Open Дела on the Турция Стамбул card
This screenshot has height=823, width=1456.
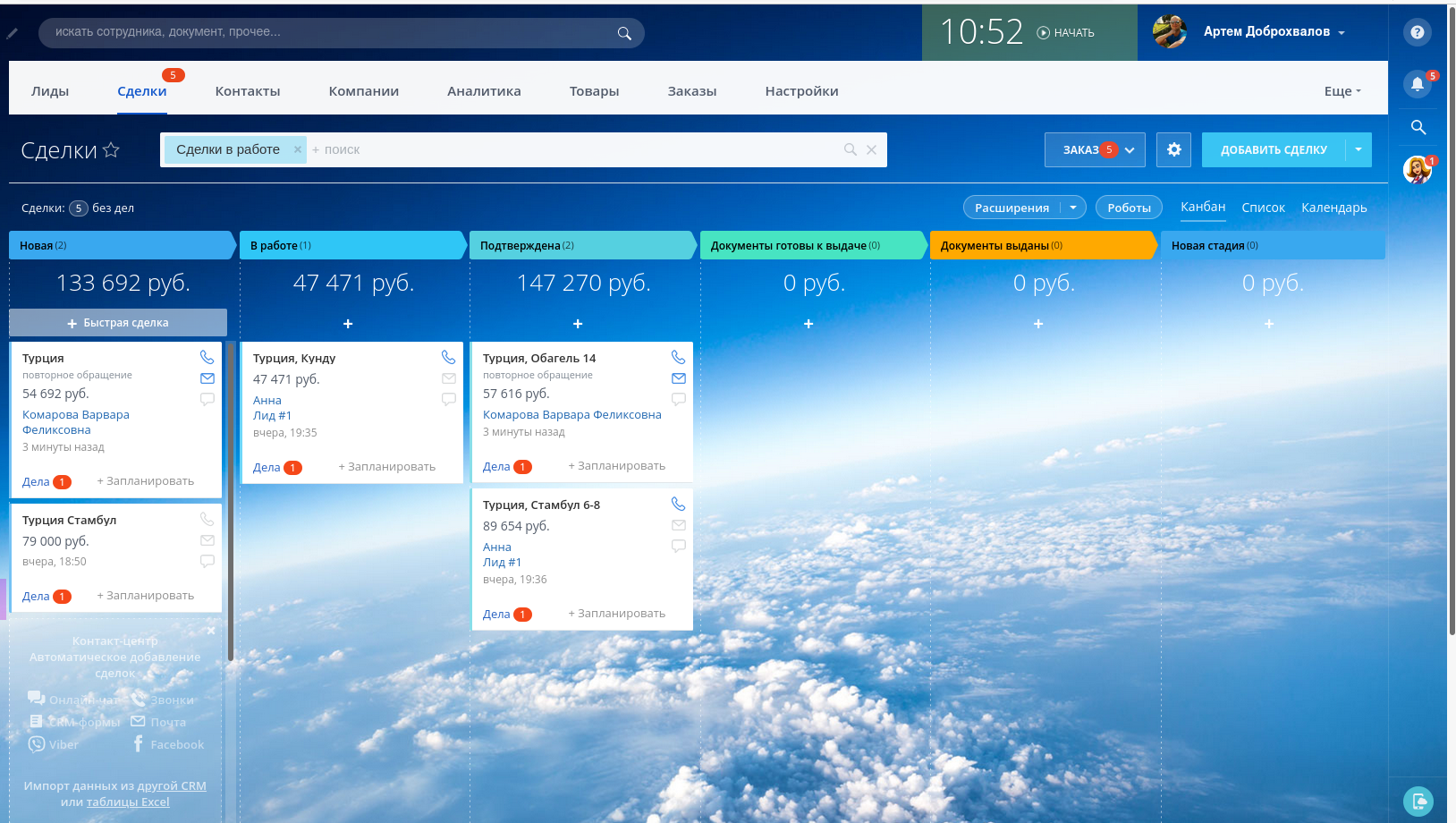pyautogui.click(x=36, y=597)
